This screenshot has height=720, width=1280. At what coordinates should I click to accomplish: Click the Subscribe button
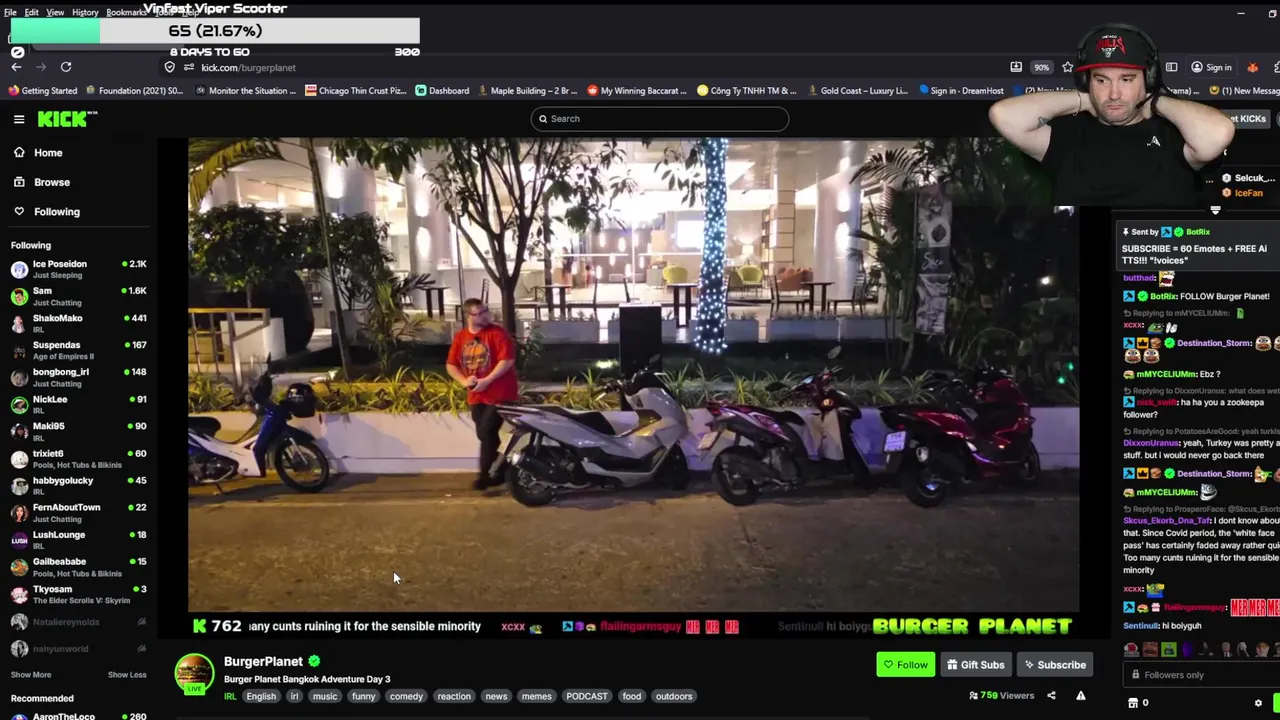pos(1054,665)
